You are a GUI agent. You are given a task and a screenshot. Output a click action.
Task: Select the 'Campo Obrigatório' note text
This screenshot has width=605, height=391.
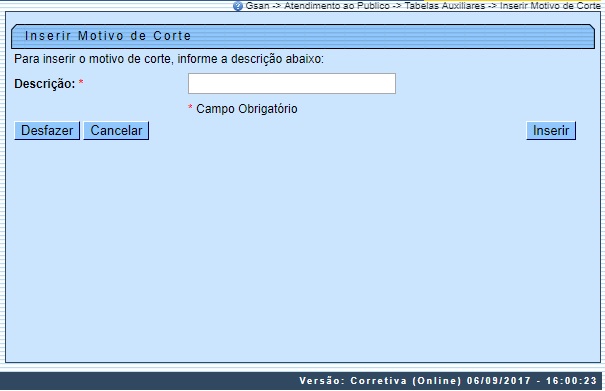tap(247, 109)
